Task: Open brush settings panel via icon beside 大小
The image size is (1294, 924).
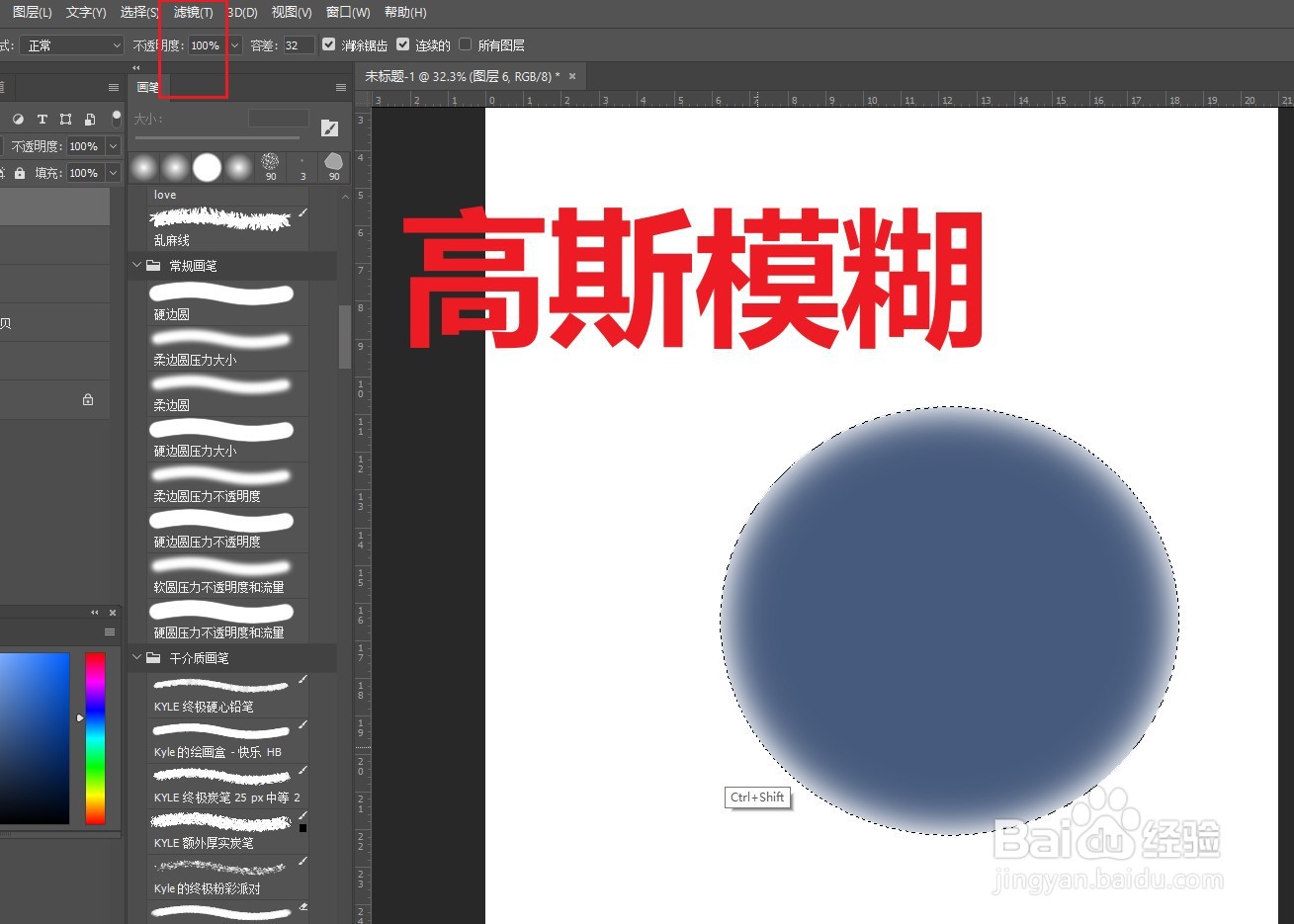Action: click(329, 127)
